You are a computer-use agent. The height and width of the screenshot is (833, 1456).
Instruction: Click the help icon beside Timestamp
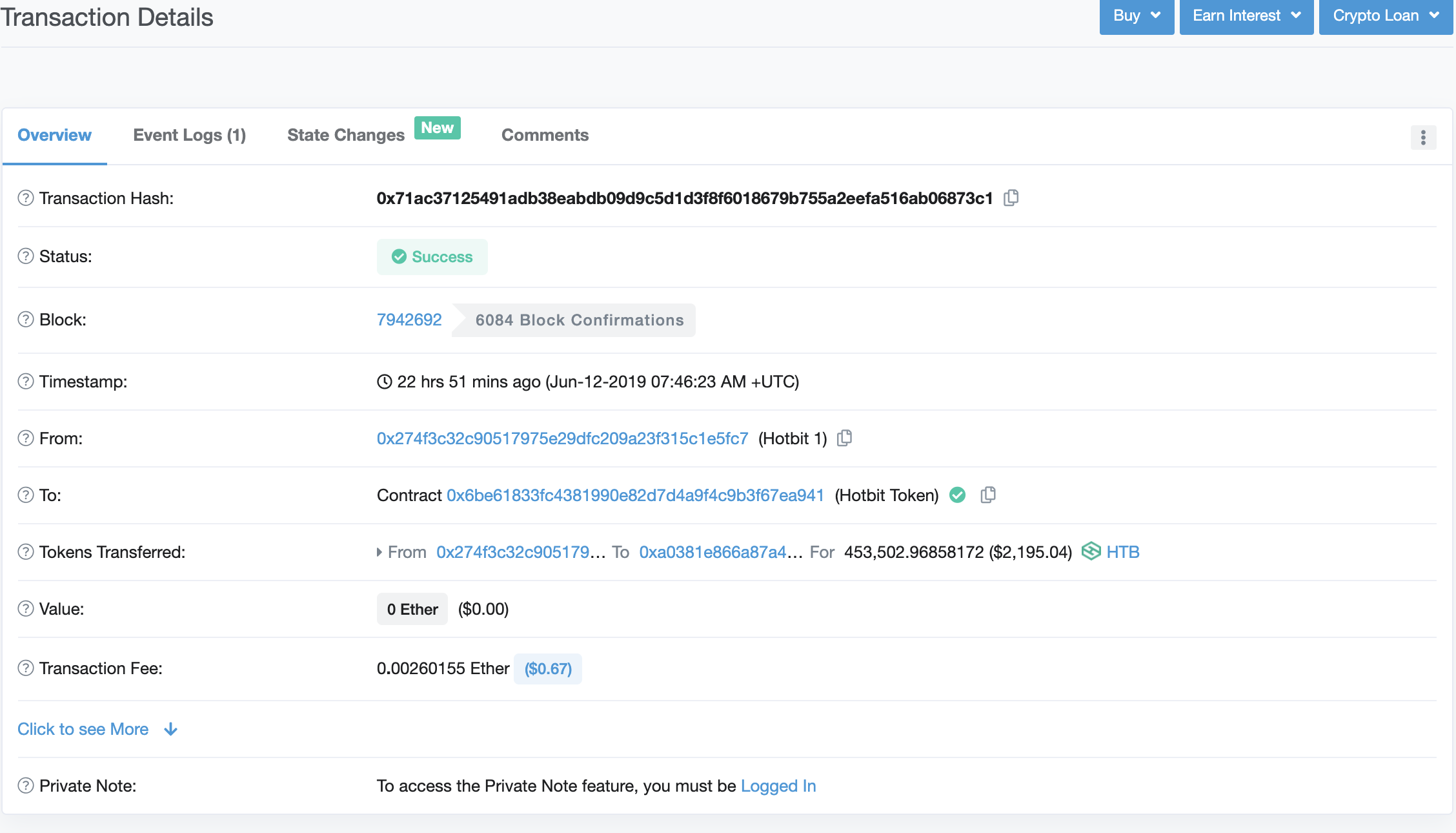(26, 382)
